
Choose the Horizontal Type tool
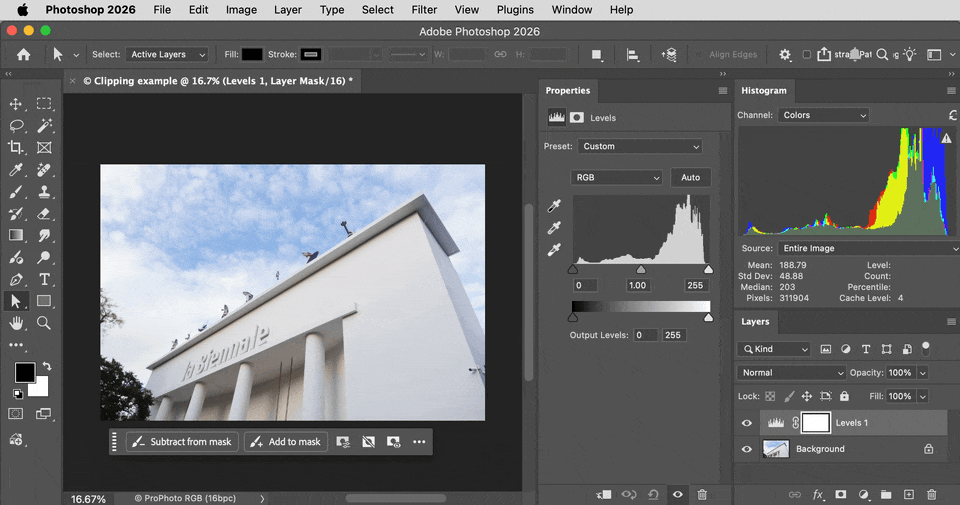point(44,279)
